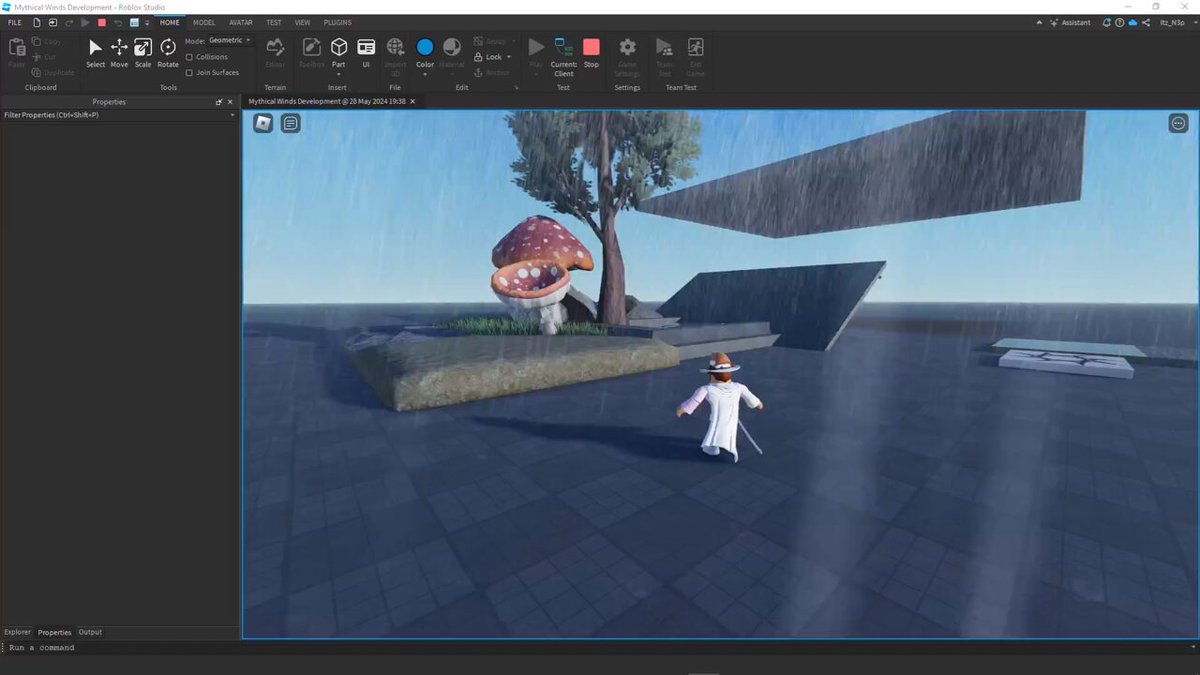
Task: Expand the Part dropdown arrow
Action: 339,73
